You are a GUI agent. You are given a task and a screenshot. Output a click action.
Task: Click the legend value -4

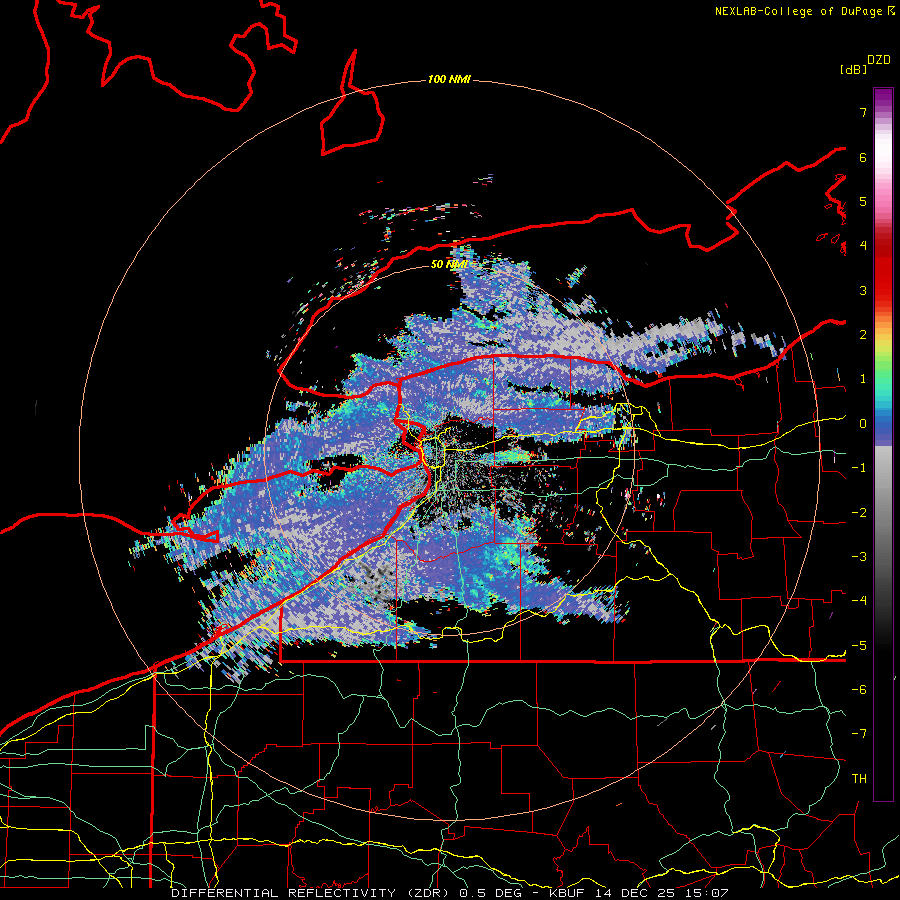pos(859,600)
